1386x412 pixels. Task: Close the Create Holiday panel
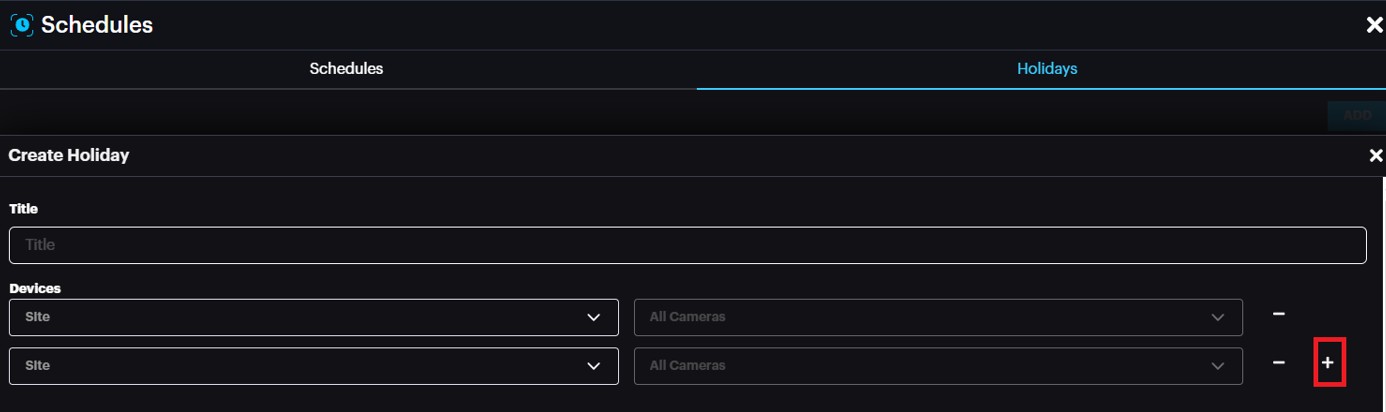(x=1375, y=156)
